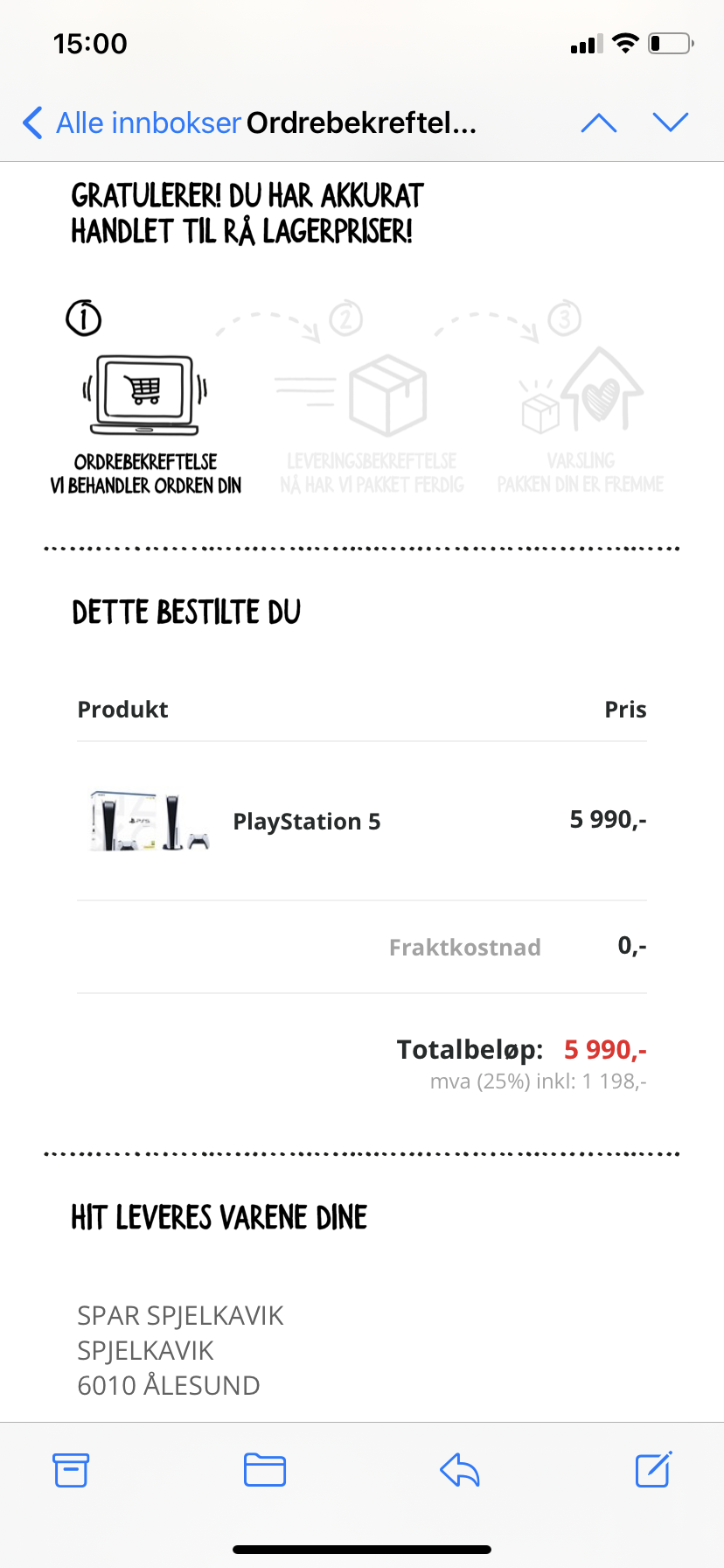
Task: Return to Alle innbokser
Action: click(x=149, y=122)
